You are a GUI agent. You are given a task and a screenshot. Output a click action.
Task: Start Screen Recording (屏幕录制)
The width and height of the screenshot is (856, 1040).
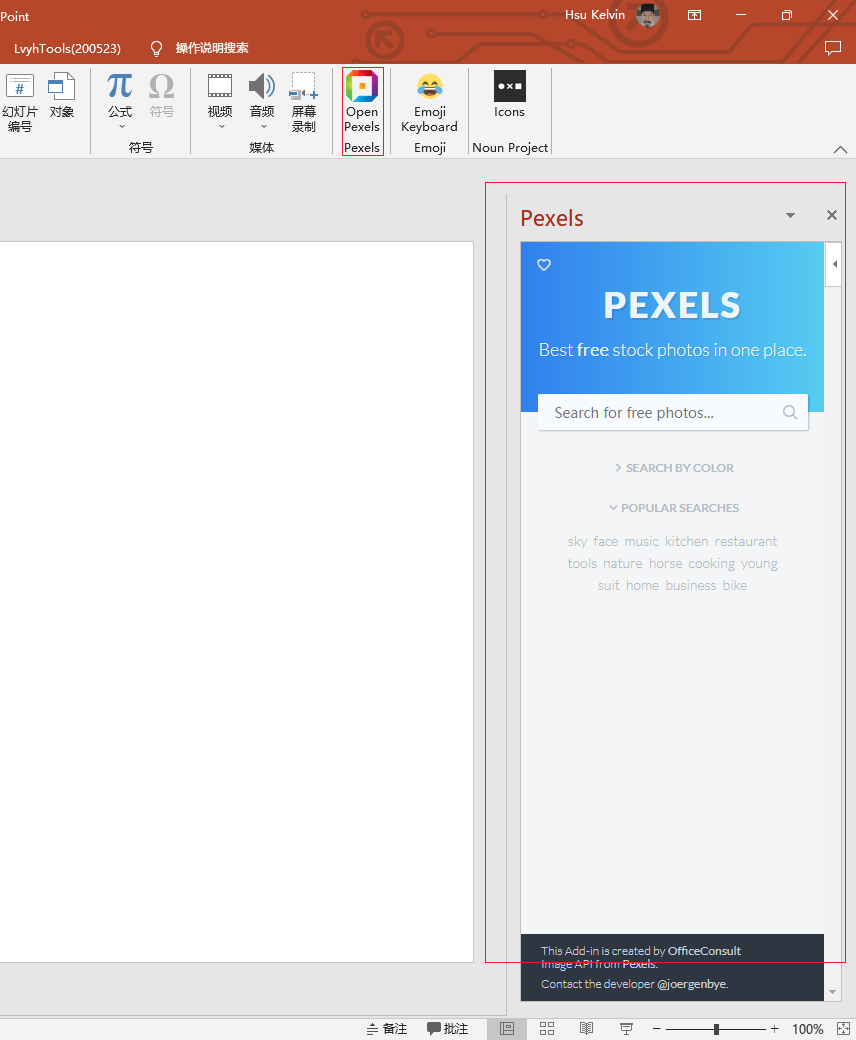coord(304,103)
